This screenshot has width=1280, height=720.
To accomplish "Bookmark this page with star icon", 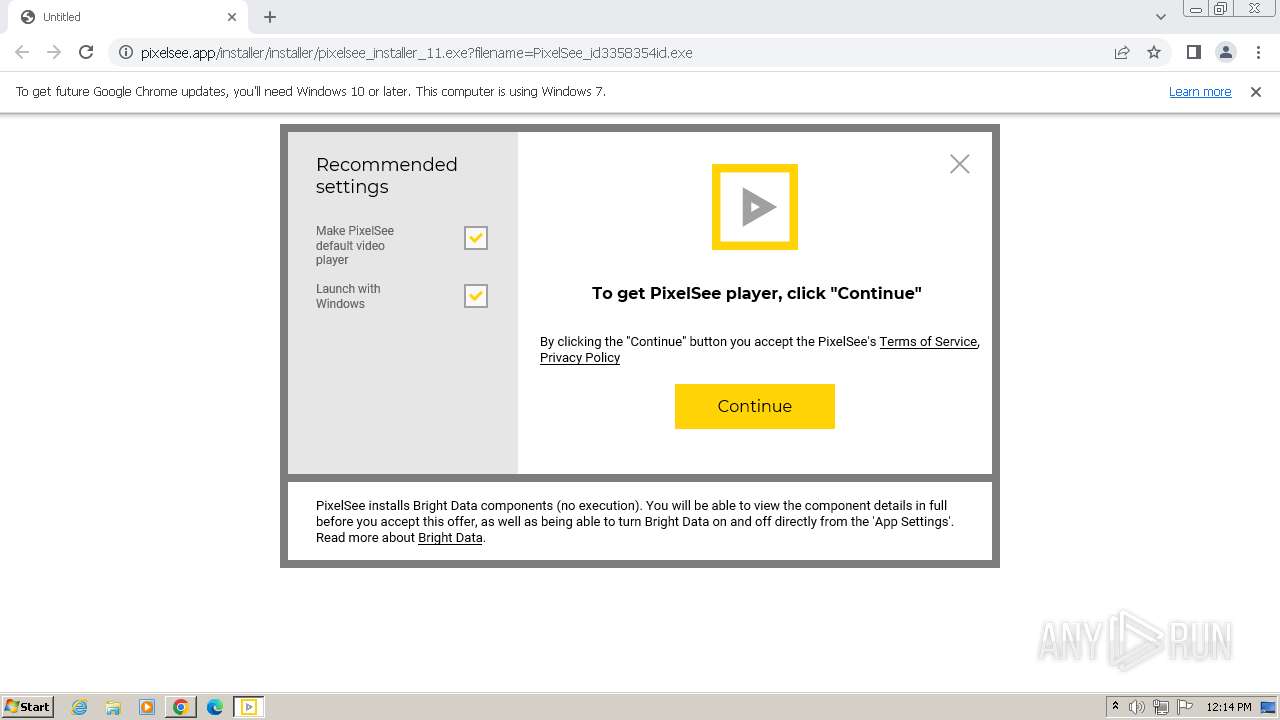I will [1154, 52].
